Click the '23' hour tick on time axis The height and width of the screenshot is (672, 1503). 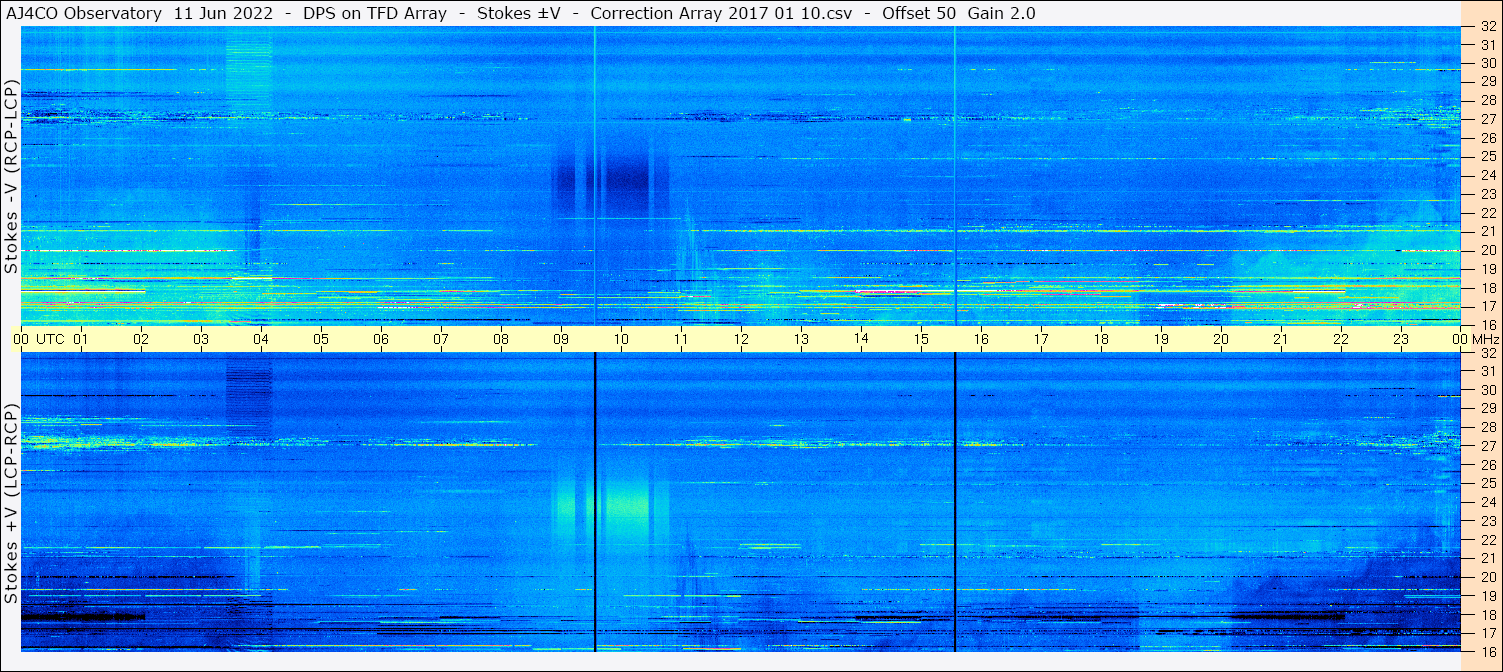1401,339
